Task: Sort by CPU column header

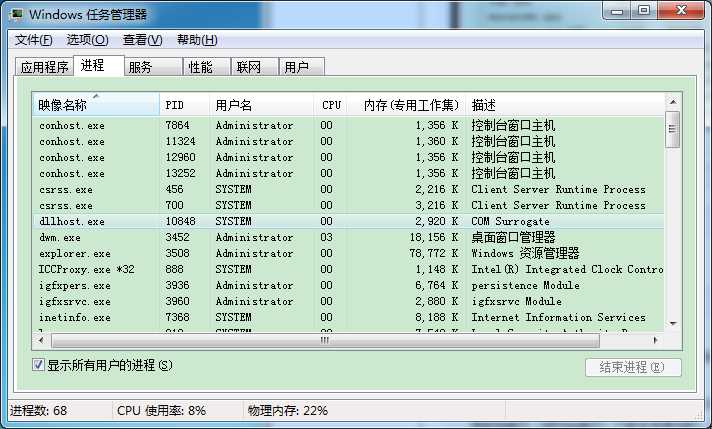Action: [331, 105]
